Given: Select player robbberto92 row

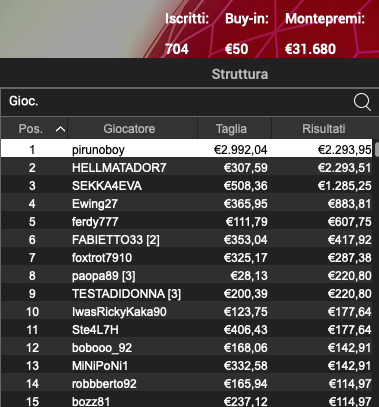Looking at the screenshot, I should click(187, 383).
